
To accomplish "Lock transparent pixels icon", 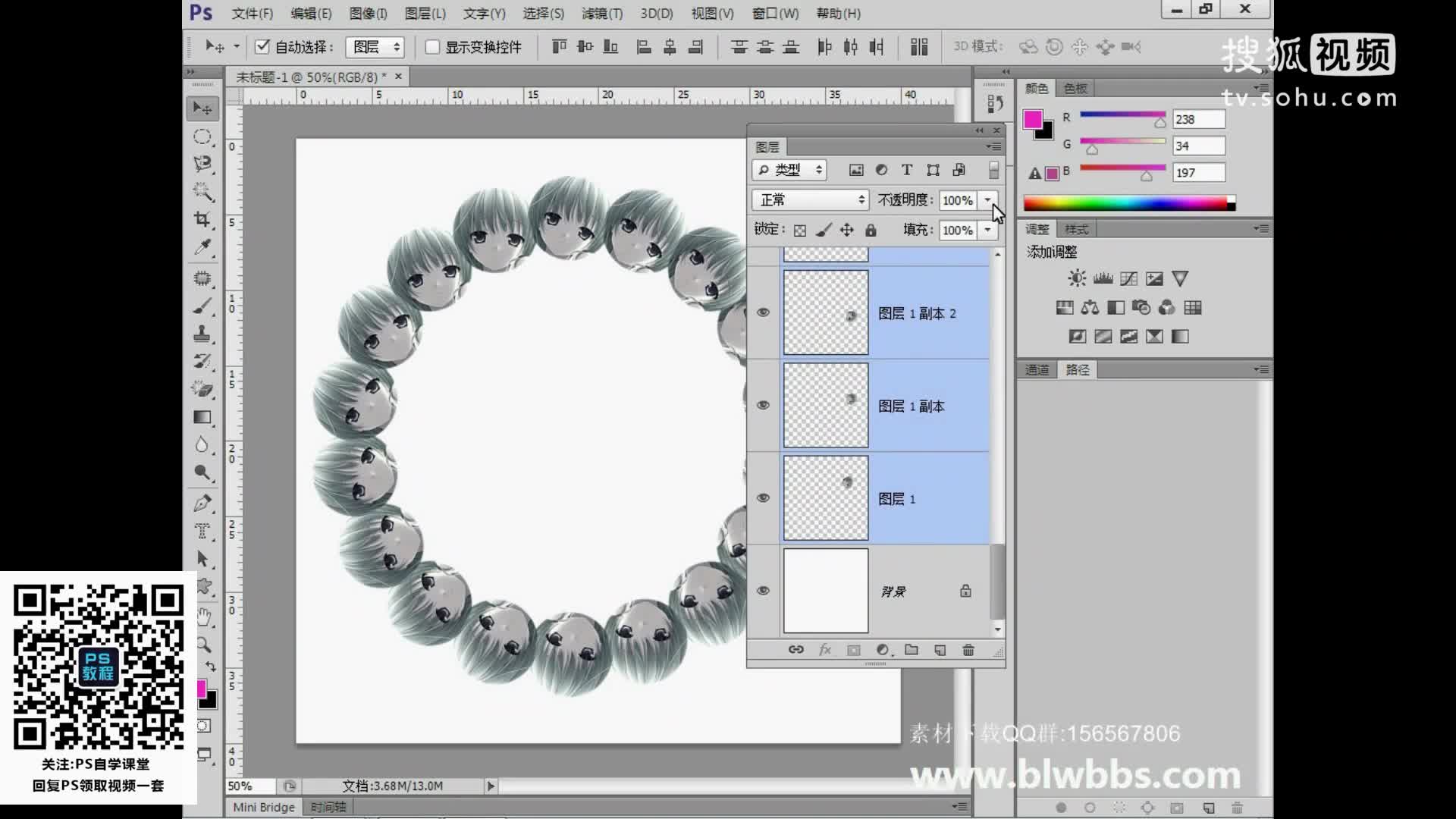I will click(x=800, y=230).
